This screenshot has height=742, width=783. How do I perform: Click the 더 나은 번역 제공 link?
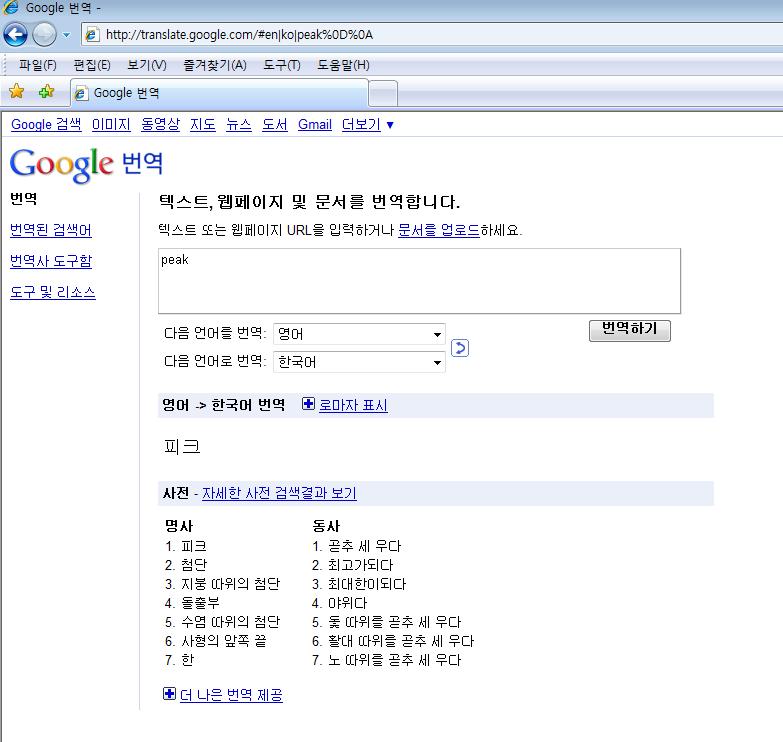click(231, 695)
